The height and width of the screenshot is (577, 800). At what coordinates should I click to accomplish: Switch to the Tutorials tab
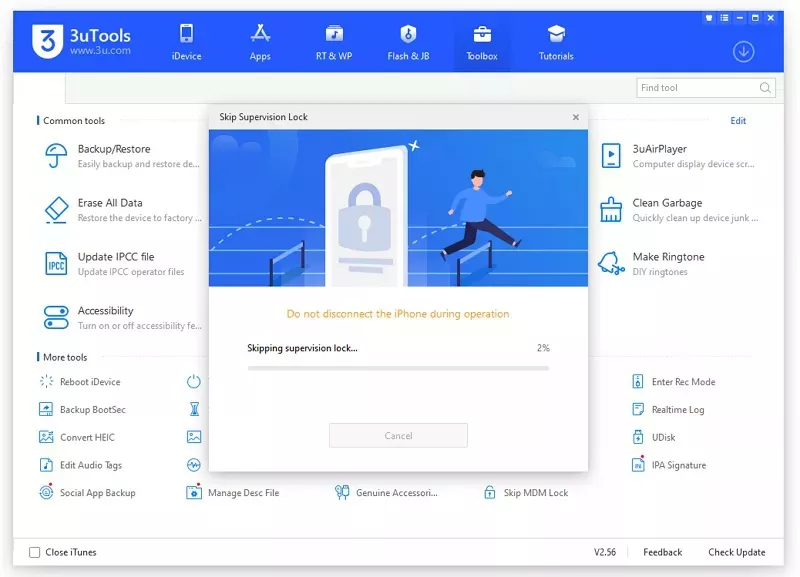[555, 42]
